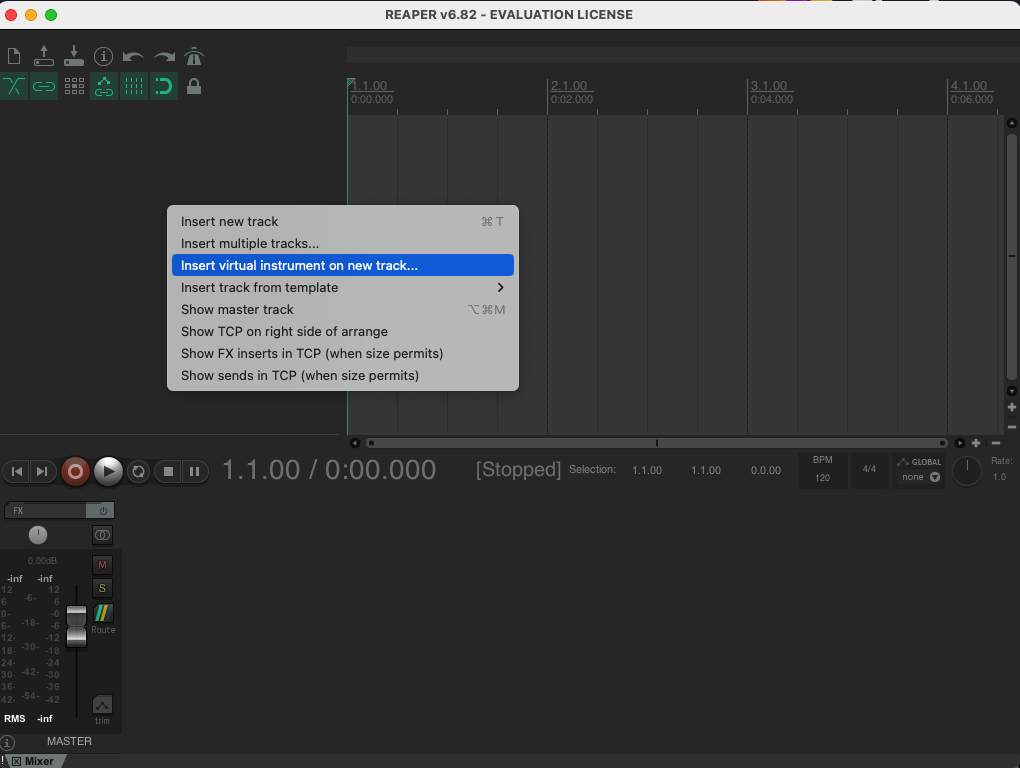1020x768 pixels.
Task: Open the master Route button
Action: coord(103,613)
